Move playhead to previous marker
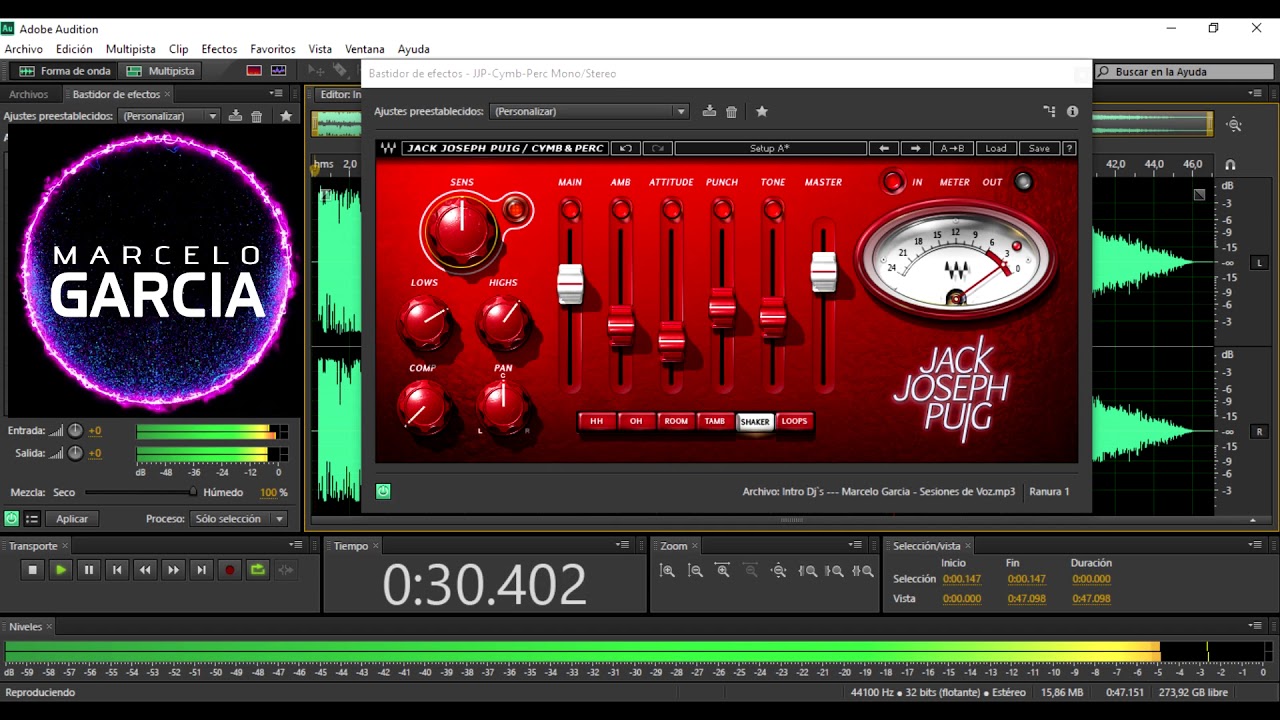This screenshot has width=1280, height=720. (x=117, y=570)
